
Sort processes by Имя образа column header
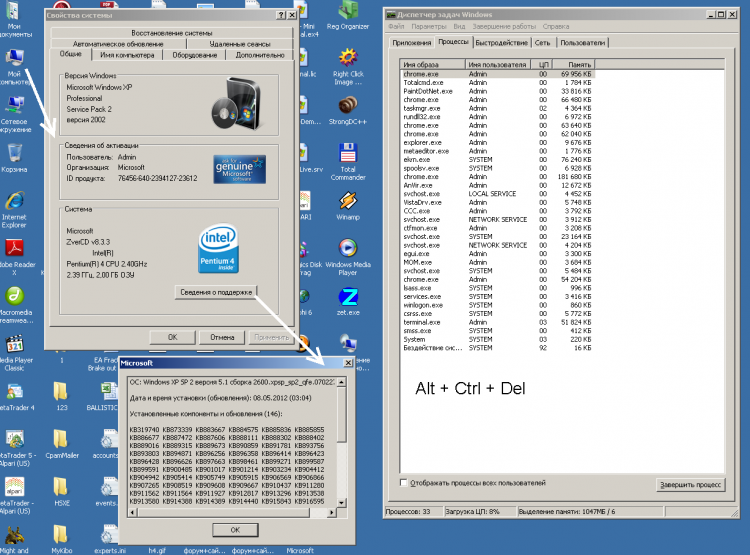[x=432, y=64]
